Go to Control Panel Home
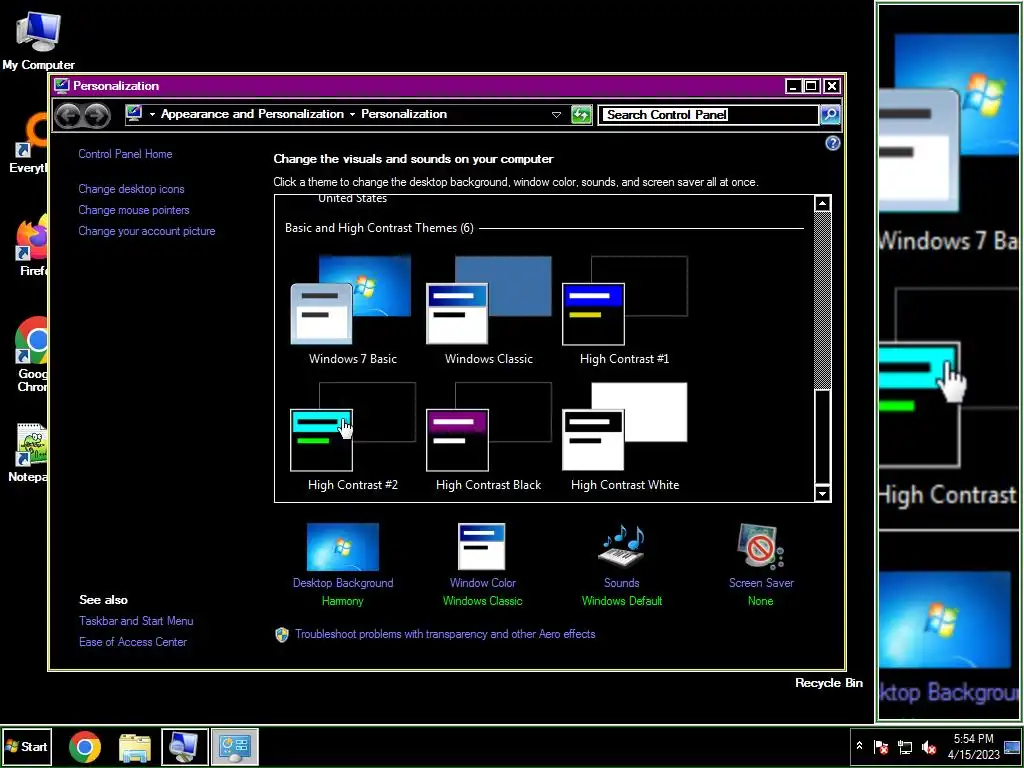Image resolution: width=1024 pixels, height=768 pixels. (125, 154)
